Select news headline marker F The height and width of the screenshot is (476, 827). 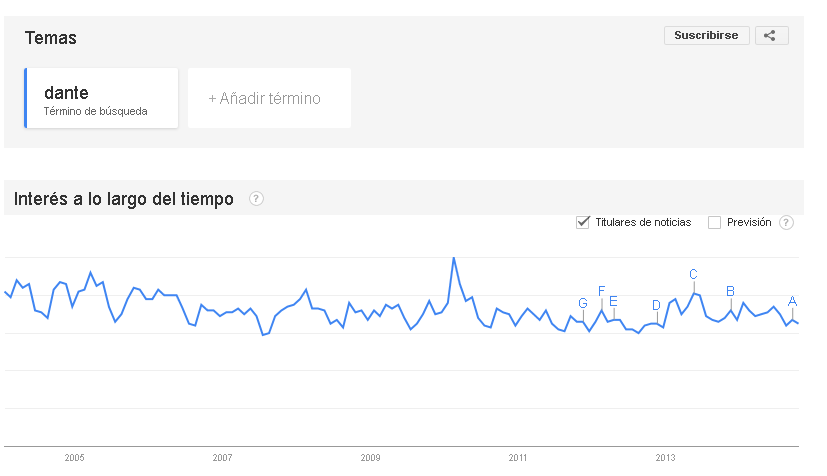click(601, 290)
